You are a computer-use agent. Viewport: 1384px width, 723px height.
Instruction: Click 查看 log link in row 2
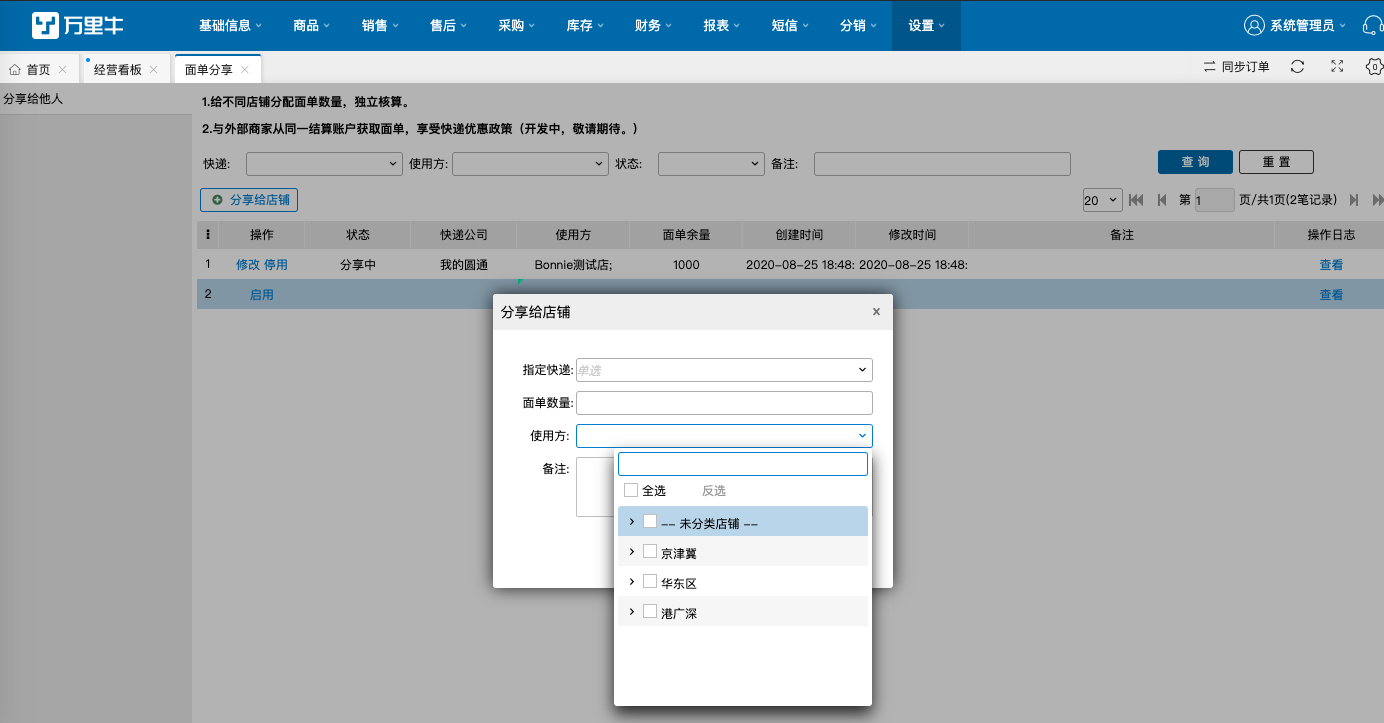click(x=1331, y=295)
